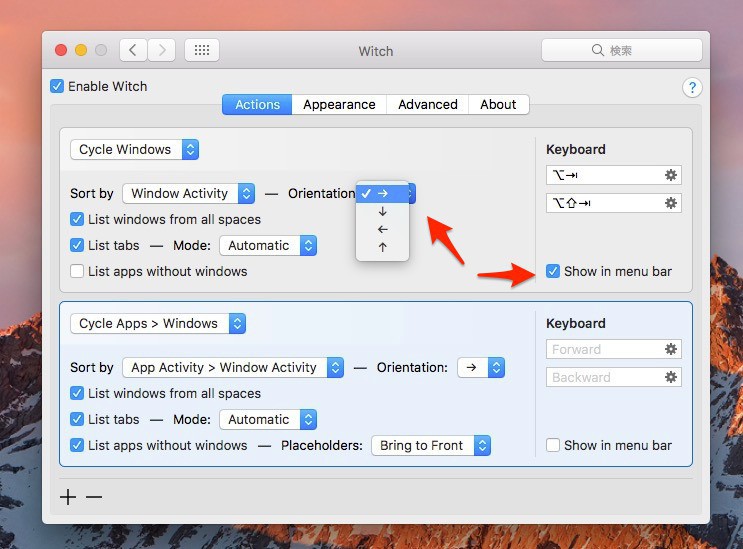
Task: Enable List apps without windows in Cycle Windows
Action: click(x=77, y=271)
